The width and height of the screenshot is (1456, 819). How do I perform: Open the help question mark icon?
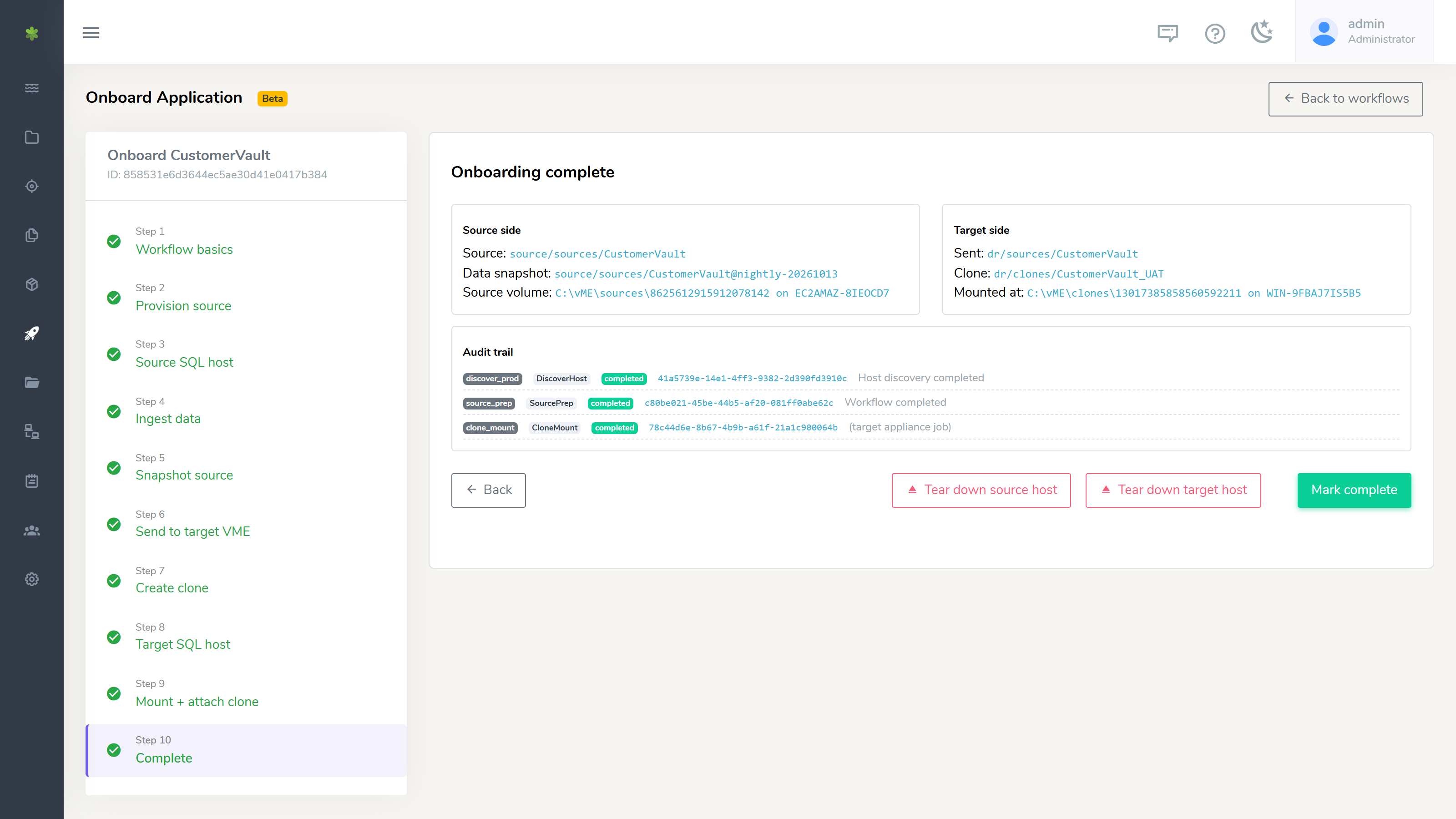coord(1215,33)
